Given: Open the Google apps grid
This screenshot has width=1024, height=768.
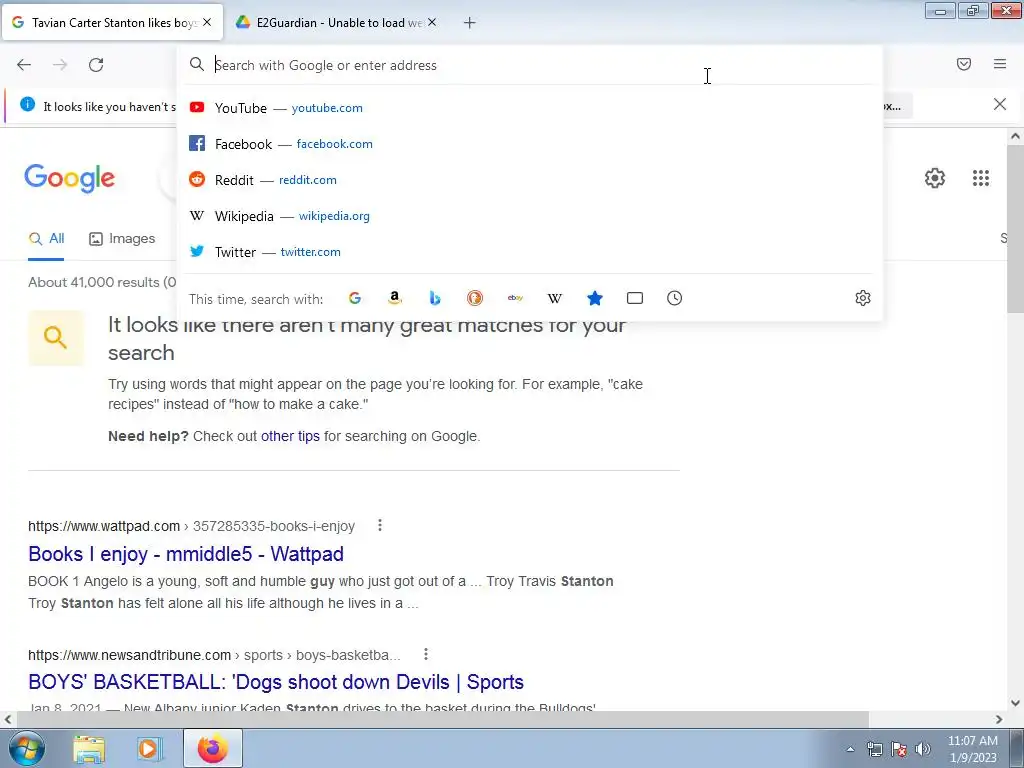Looking at the screenshot, I should coord(981,178).
